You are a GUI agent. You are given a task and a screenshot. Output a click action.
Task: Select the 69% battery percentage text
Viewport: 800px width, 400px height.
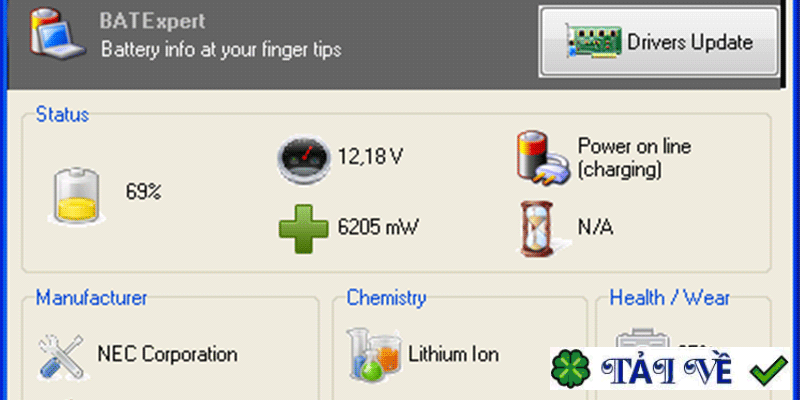coord(144,192)
